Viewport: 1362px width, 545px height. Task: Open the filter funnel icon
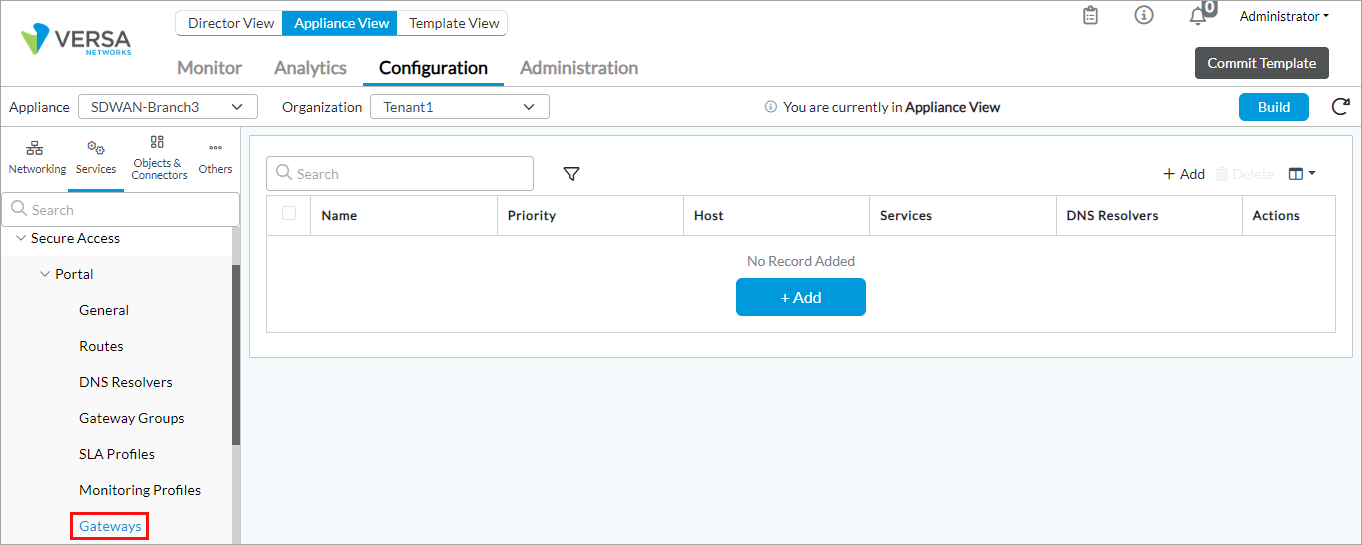click(x=571, y=174)
